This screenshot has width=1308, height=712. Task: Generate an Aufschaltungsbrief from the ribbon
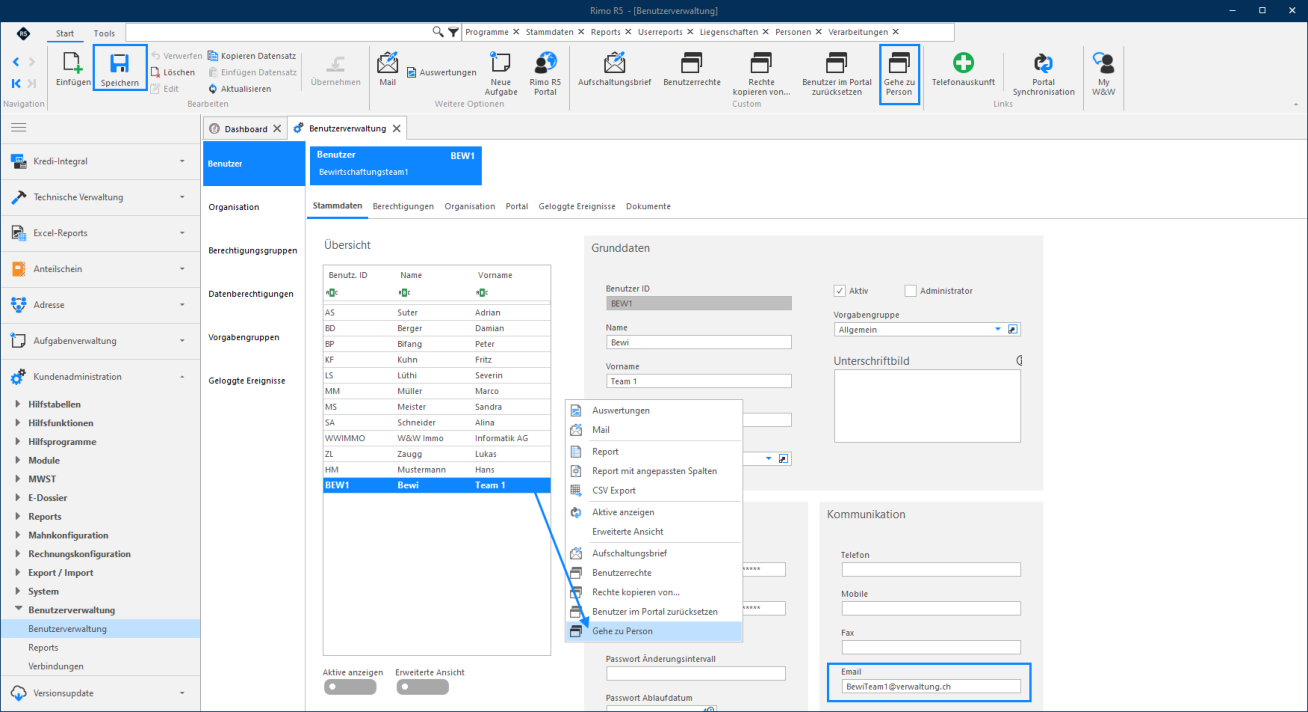(x=615, y=69)
